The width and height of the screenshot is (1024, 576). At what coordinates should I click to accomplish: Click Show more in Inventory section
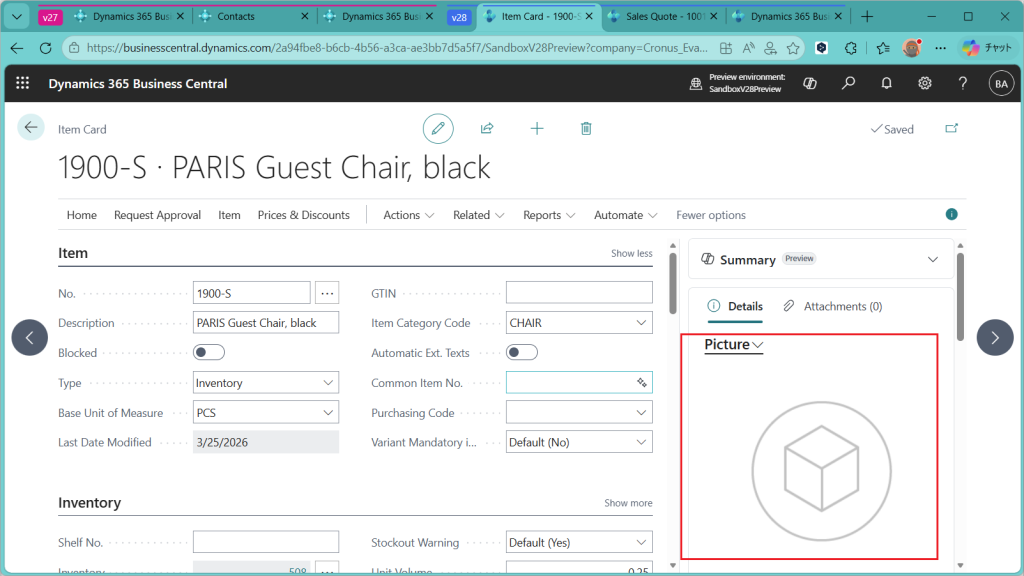tap(628, 503)
